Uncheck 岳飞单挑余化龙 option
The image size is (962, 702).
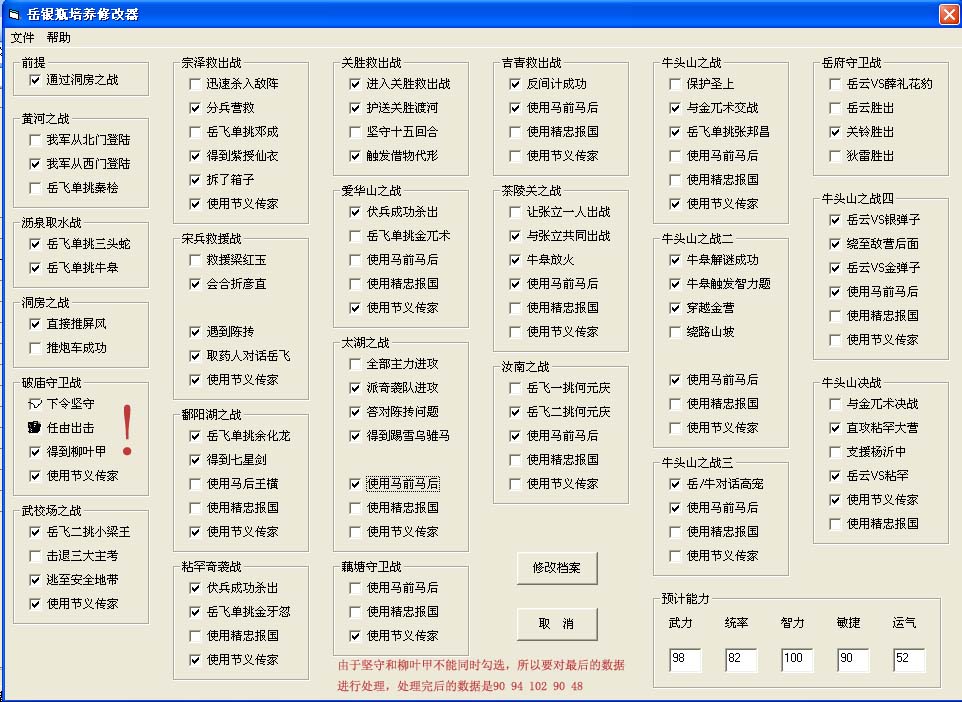pyautogui.click(x=195, y=436)
